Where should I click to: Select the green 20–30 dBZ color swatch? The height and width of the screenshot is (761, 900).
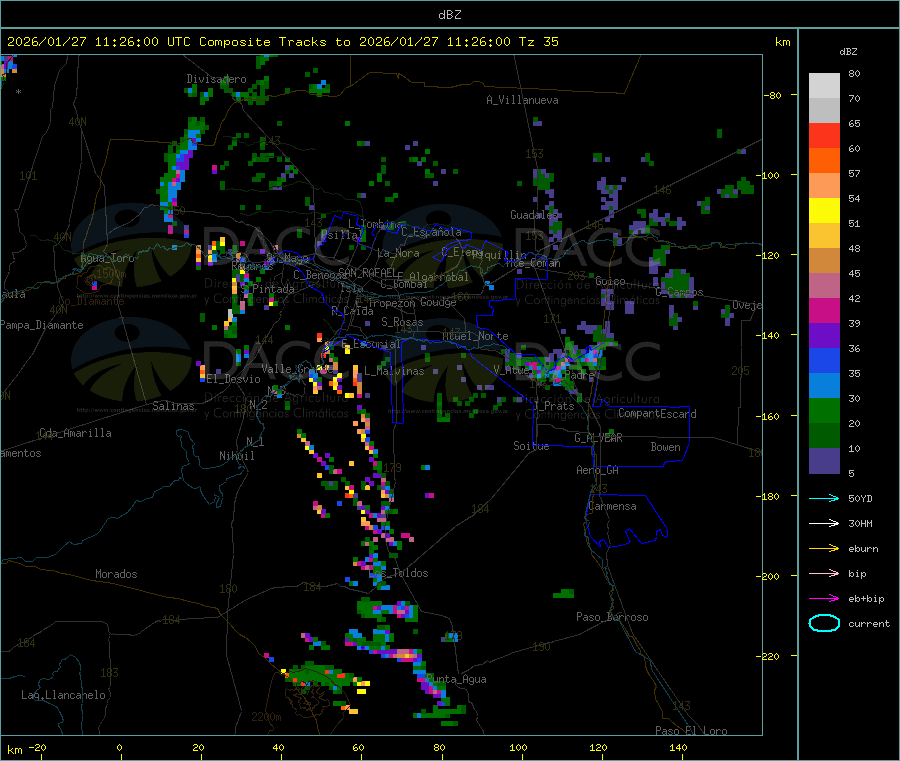[x=824, y=410]
